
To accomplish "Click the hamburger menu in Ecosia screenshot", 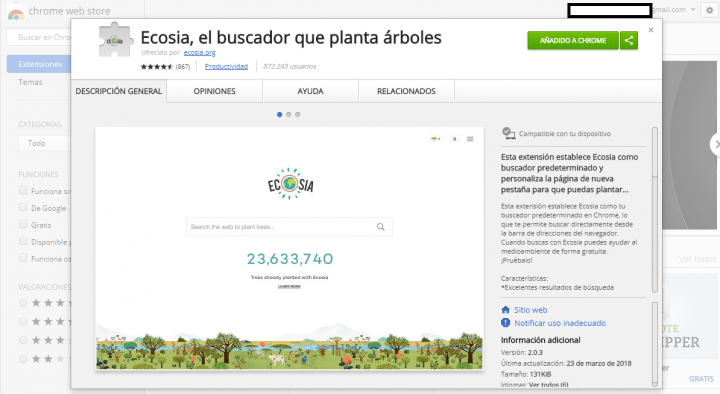I will coord(470,139).
